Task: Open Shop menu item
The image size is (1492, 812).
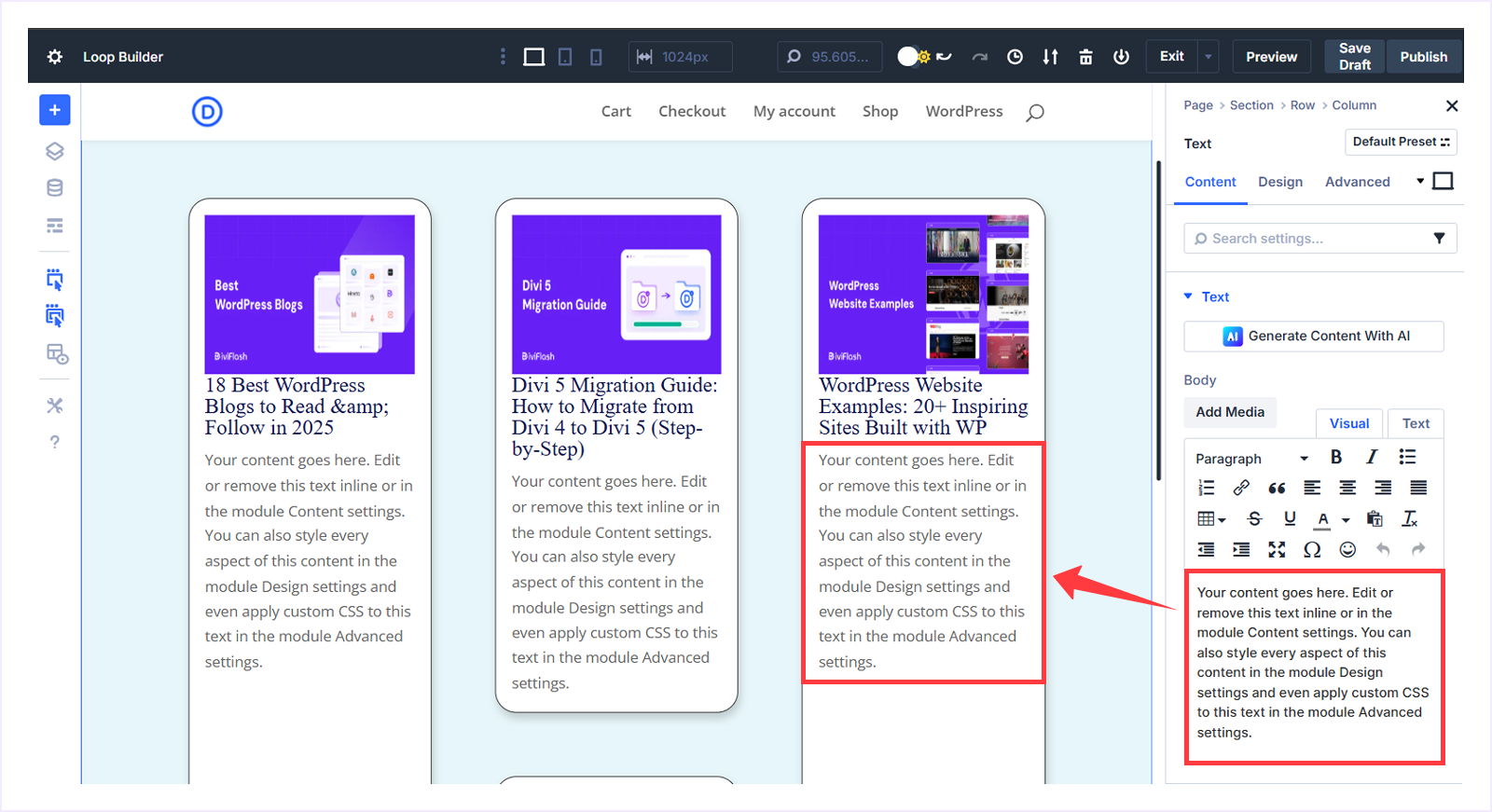Action: [880, 111]
